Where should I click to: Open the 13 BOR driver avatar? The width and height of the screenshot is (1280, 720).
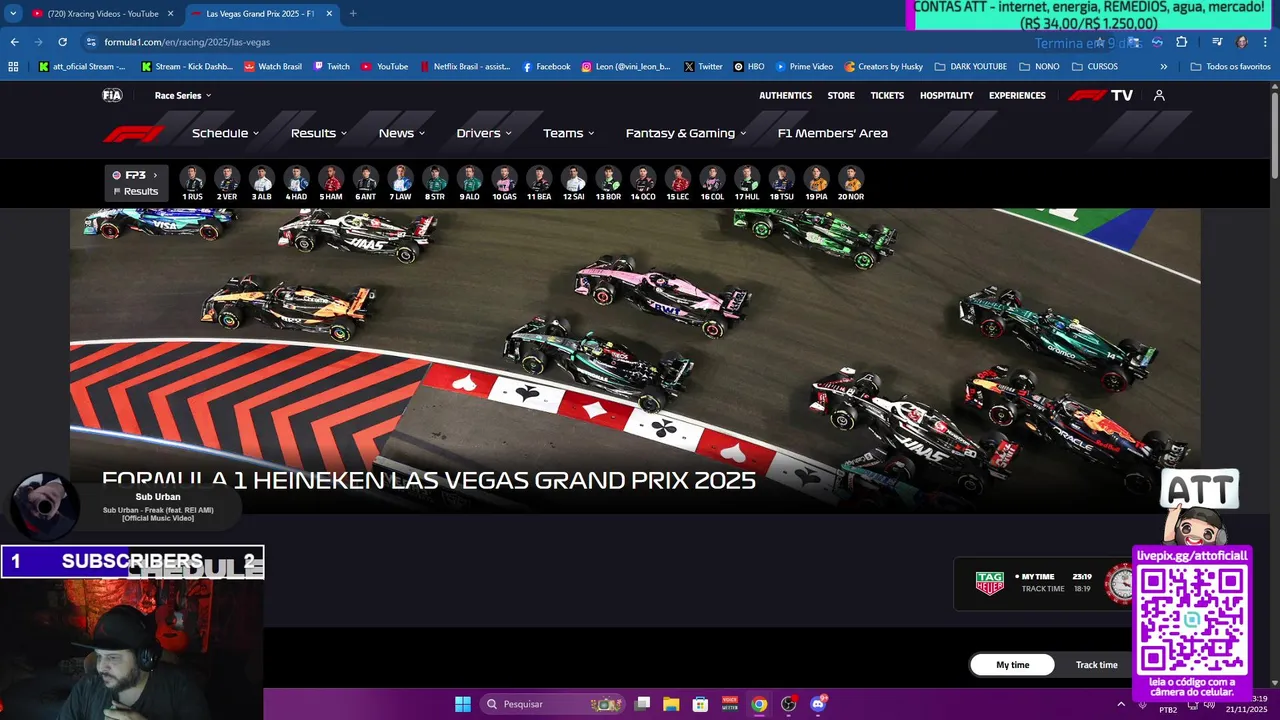coord(608,183)
